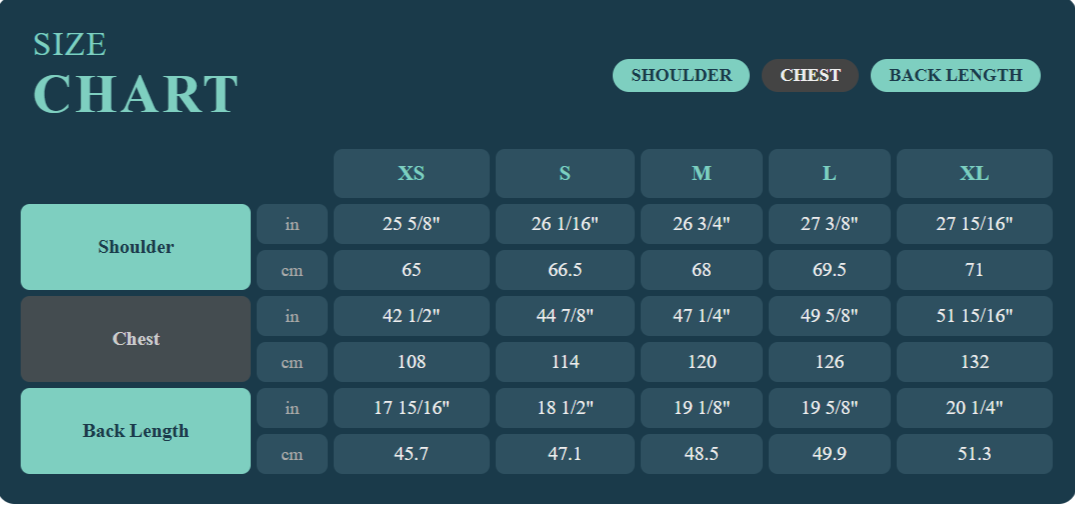
Task: Toggle the SHOULDER pill filter
Action: pyautogui.click(x=681, y=75)
